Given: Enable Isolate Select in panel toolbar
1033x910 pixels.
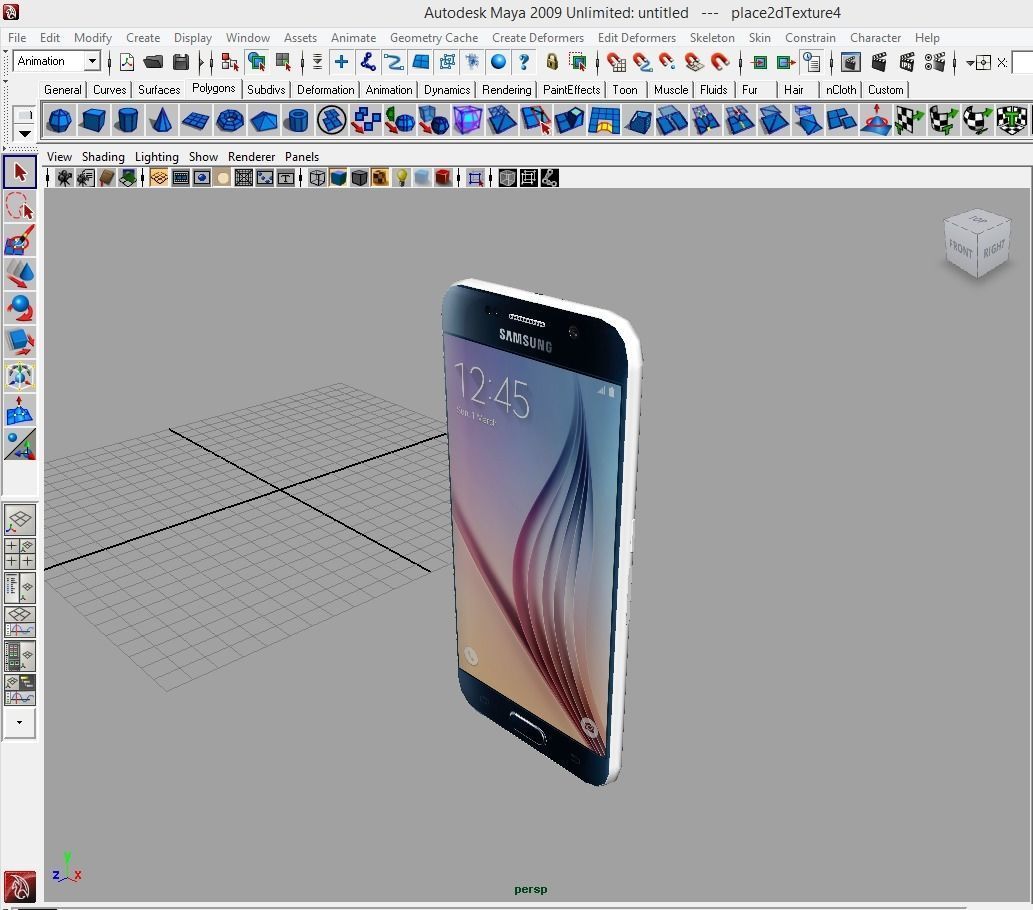Looking at the screenshot, I should click(475, 178).
